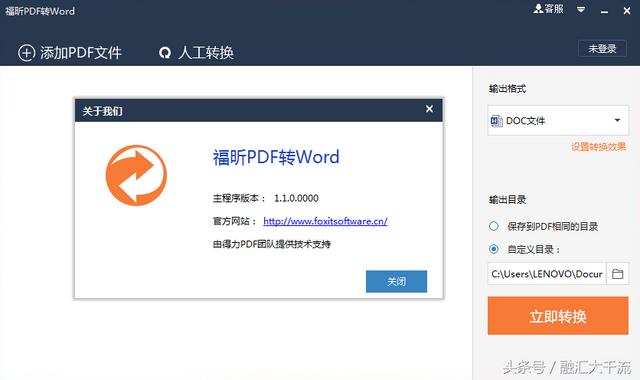Close the main 福昕PDF转Word window
This screenshot has width=640, height=380.
point(627,11)
